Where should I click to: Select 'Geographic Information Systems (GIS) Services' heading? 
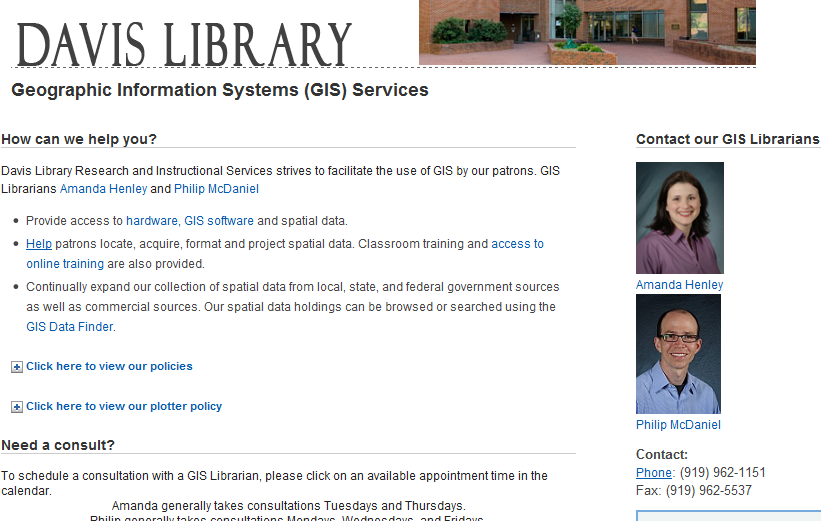click(x=220, y=90)
